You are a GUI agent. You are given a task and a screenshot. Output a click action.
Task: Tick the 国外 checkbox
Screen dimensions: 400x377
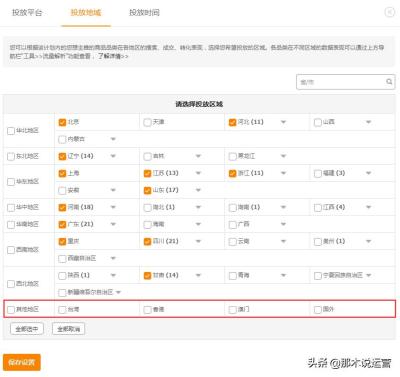click(x=318, y=310)
